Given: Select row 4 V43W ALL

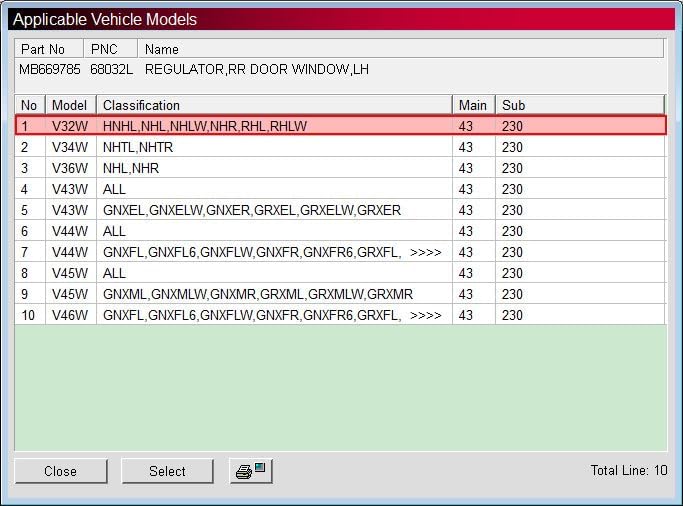Looking at the screenshot, I should (341, 189).
